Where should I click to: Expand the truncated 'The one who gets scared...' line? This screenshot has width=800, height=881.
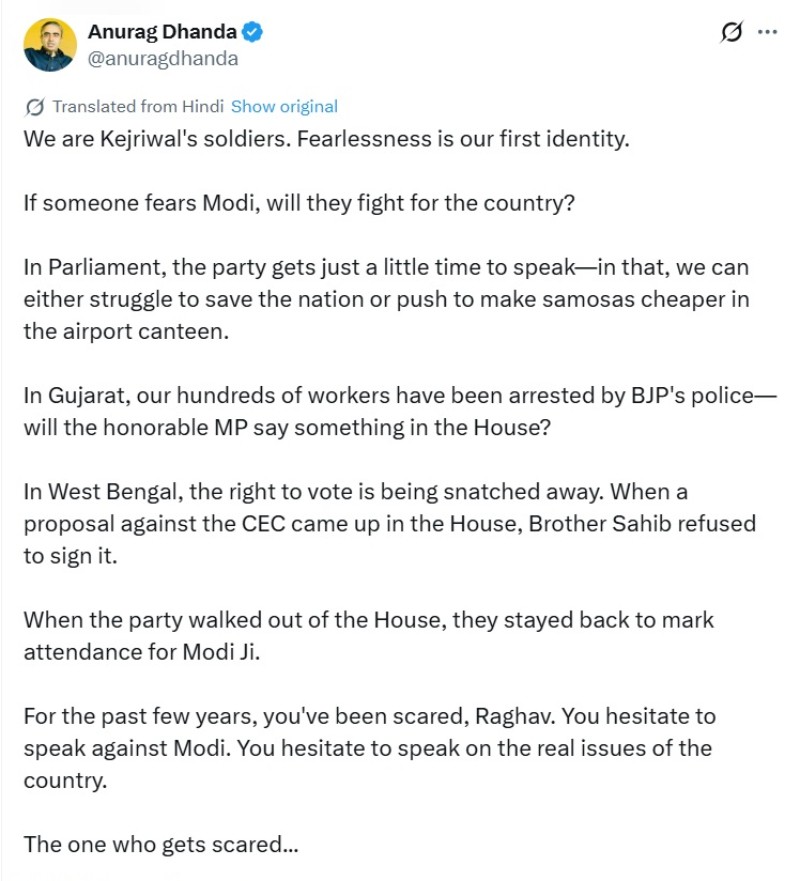coord(161,844)
